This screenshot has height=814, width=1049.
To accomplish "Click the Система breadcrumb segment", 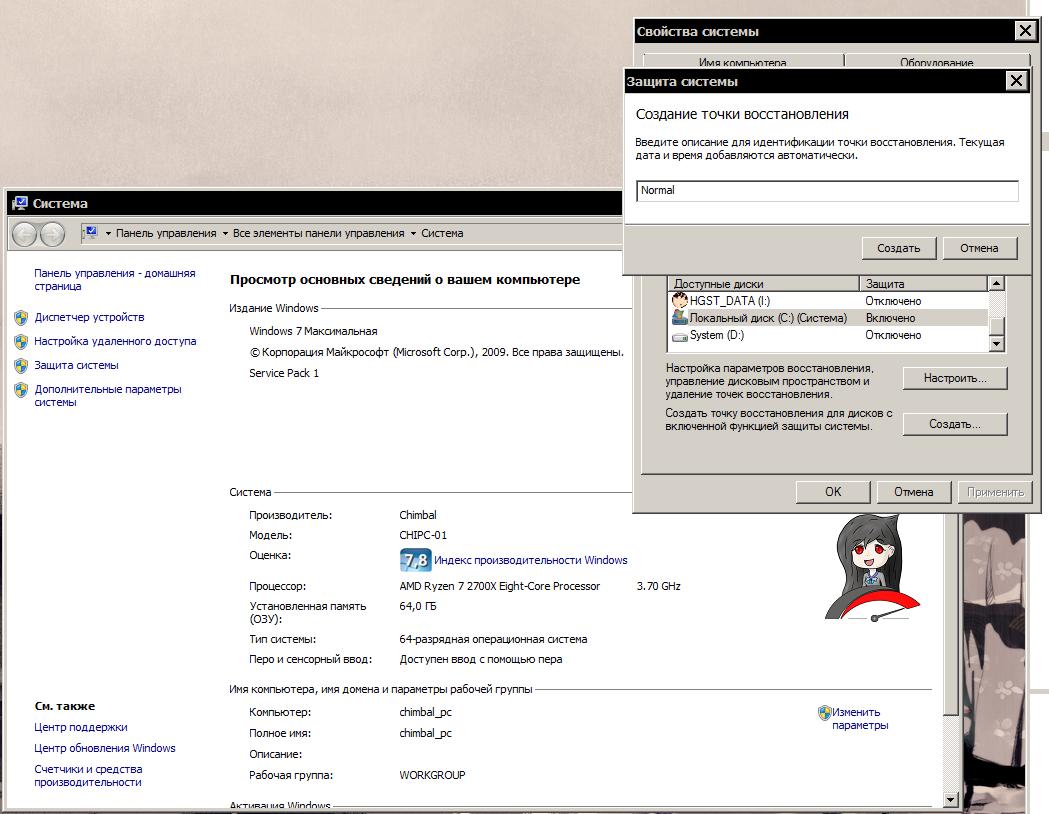I will 442,233.
